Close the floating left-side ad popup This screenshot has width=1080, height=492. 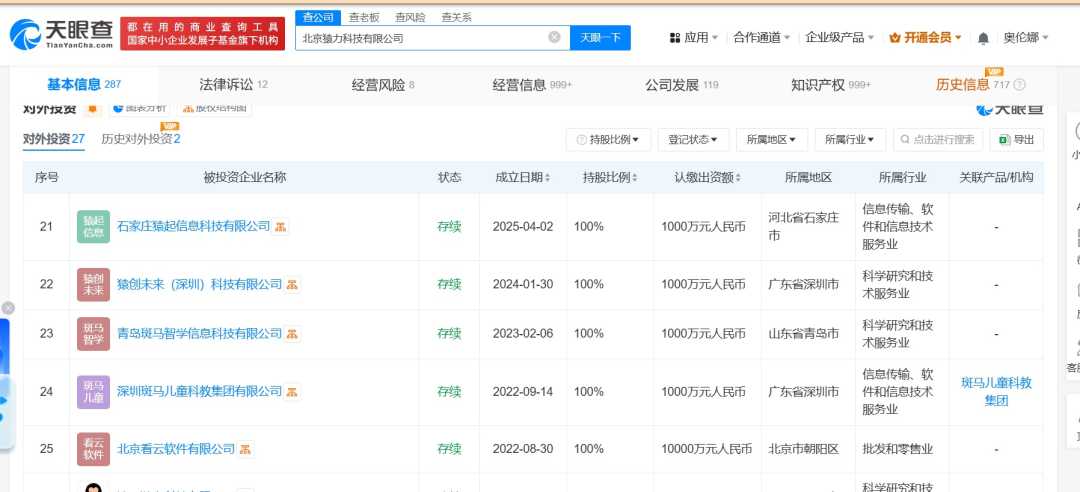pyautogui.click(x=8, y=308)
